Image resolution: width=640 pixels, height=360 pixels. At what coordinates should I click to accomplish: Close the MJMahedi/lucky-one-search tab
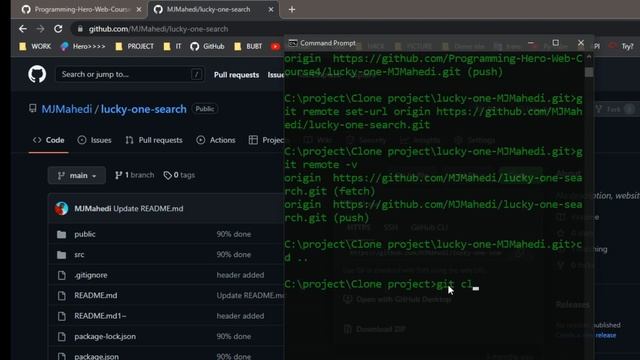[x=271, y=9]
